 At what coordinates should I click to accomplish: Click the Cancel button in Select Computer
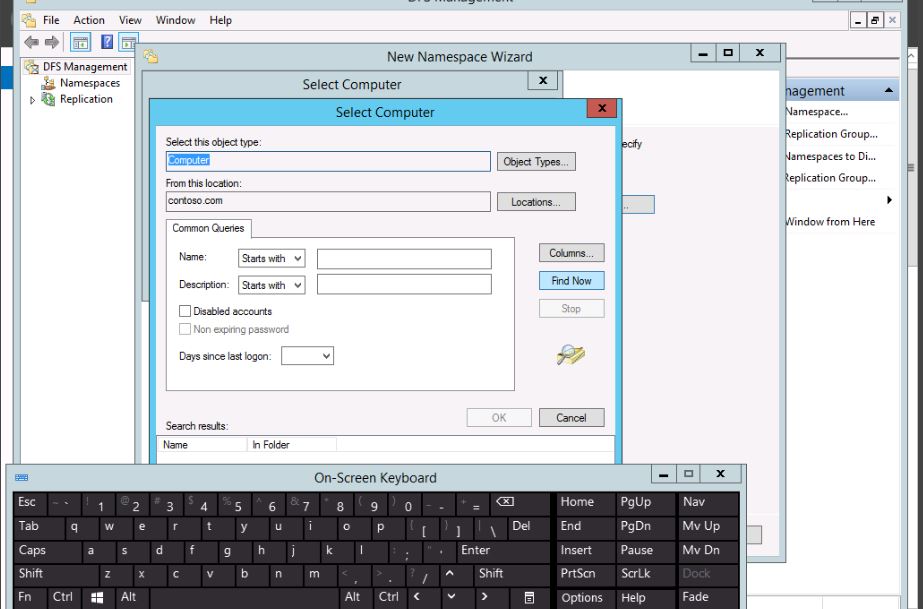click(x=571, y=418)
